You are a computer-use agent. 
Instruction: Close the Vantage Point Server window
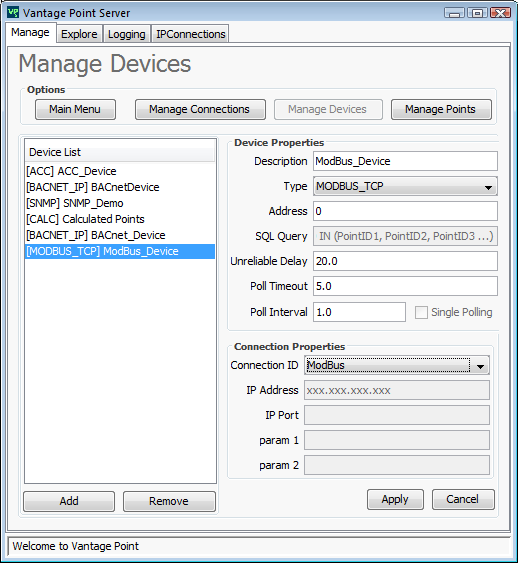500,13
